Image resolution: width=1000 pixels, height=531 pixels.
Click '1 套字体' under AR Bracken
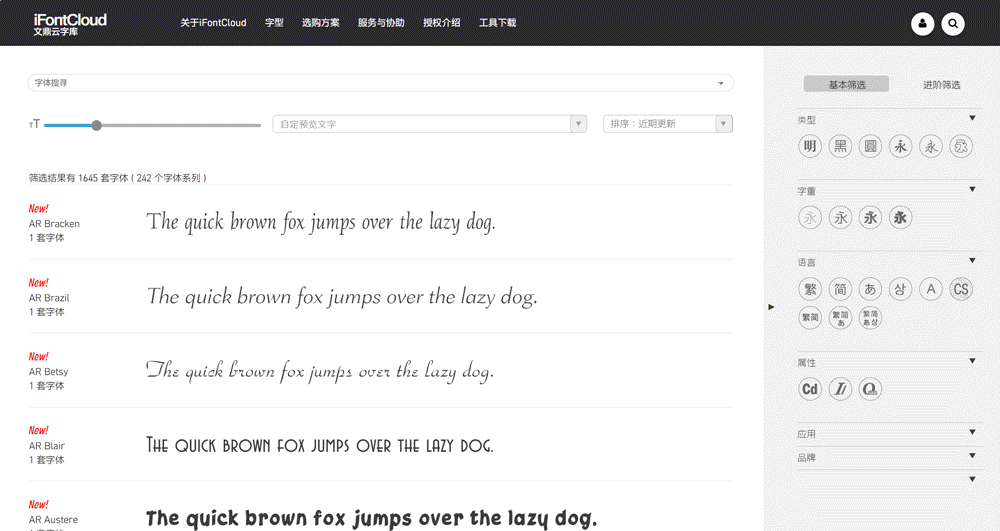point(47,238)
